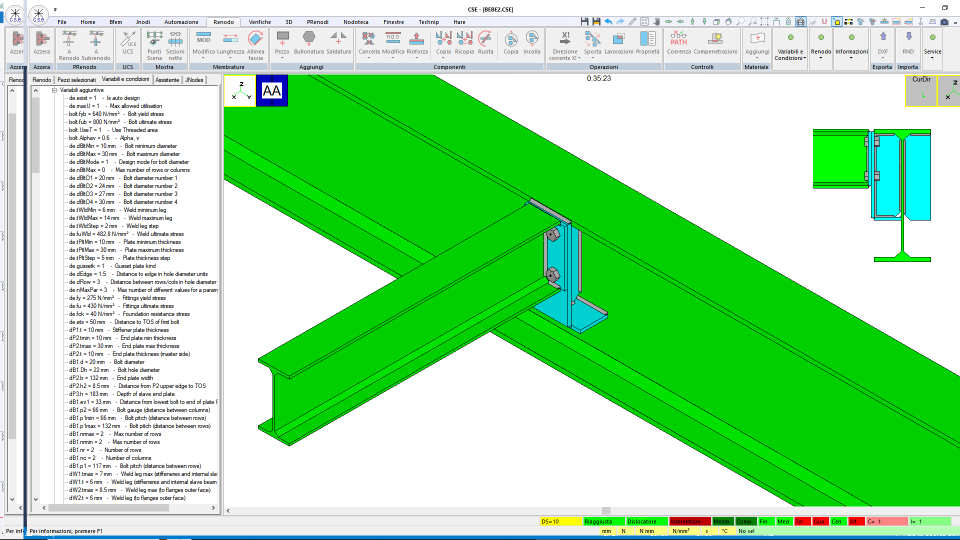The width and height of the screenshot is (960, 540).
Task: Open the Proprietà panel icon
Action: coord(647,43)
